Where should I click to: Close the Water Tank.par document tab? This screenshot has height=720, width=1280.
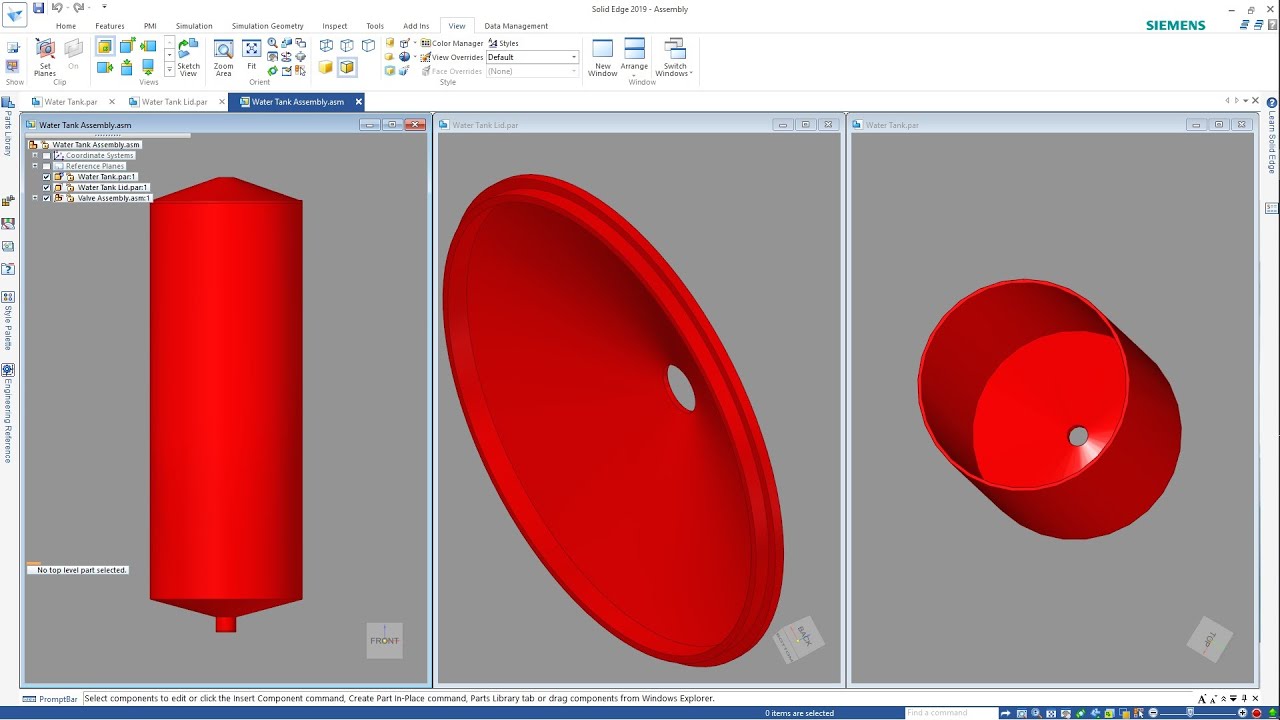(111, 102)
